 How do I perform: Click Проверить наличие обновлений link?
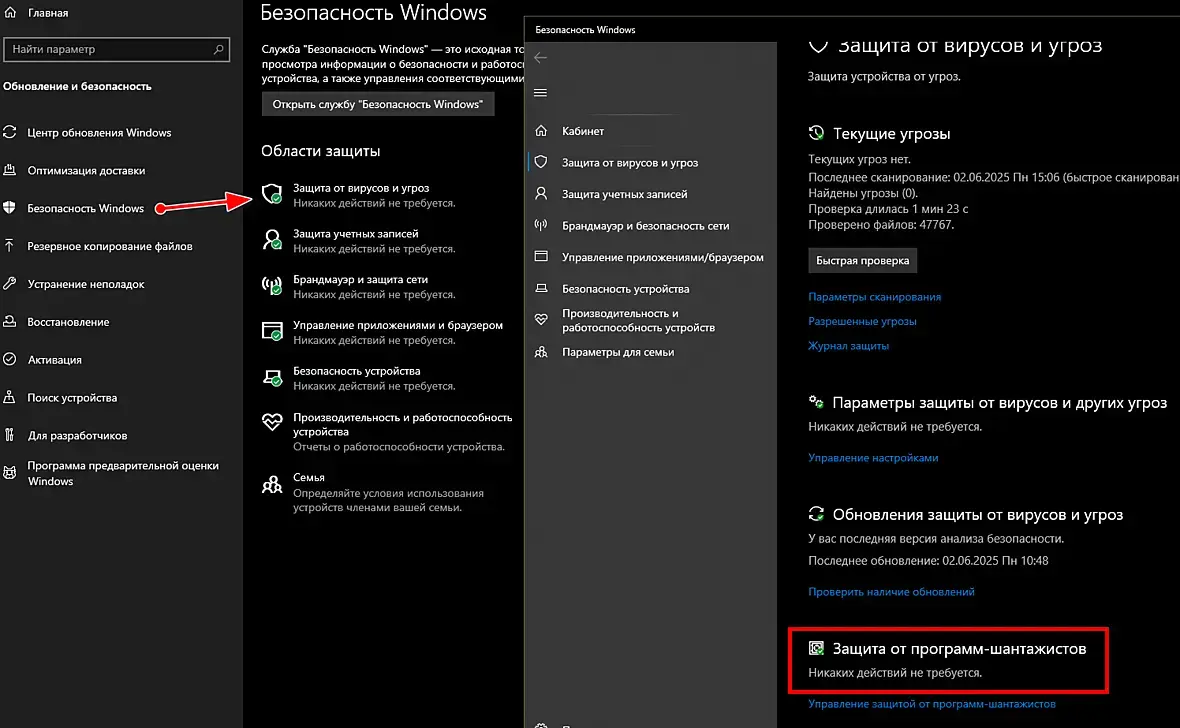[891, 592]
